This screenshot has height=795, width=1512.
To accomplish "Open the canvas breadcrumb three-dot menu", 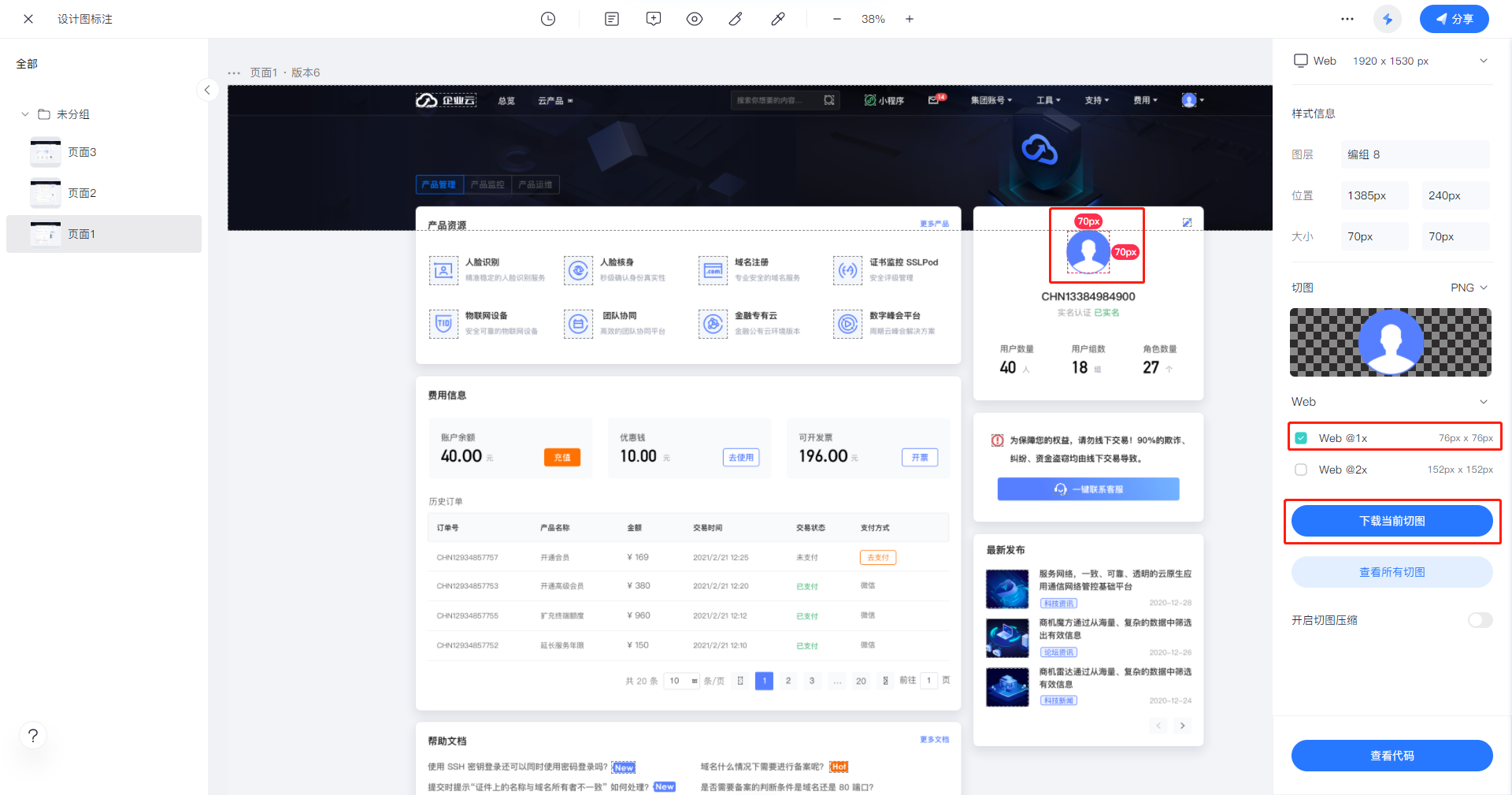I will pyautogui.click(x=234, y=73).
